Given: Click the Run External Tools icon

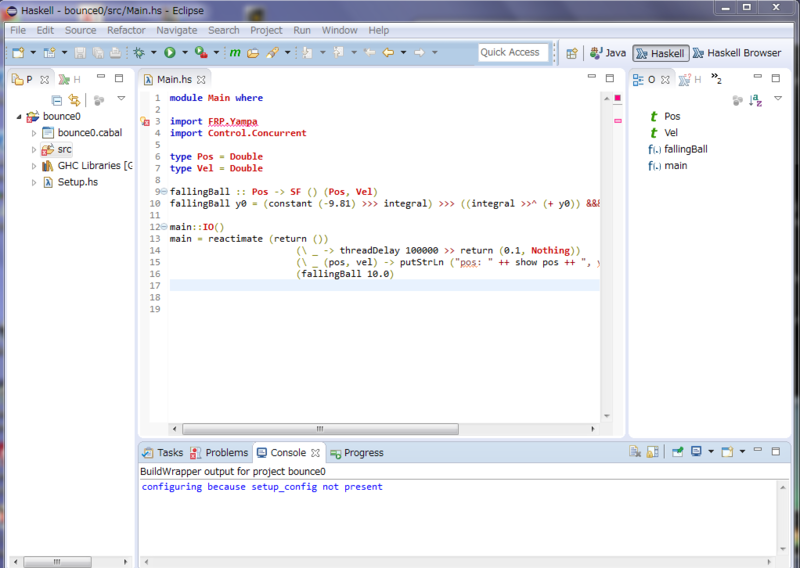Looking at the screenshot, I should click(x=201, y=53).
